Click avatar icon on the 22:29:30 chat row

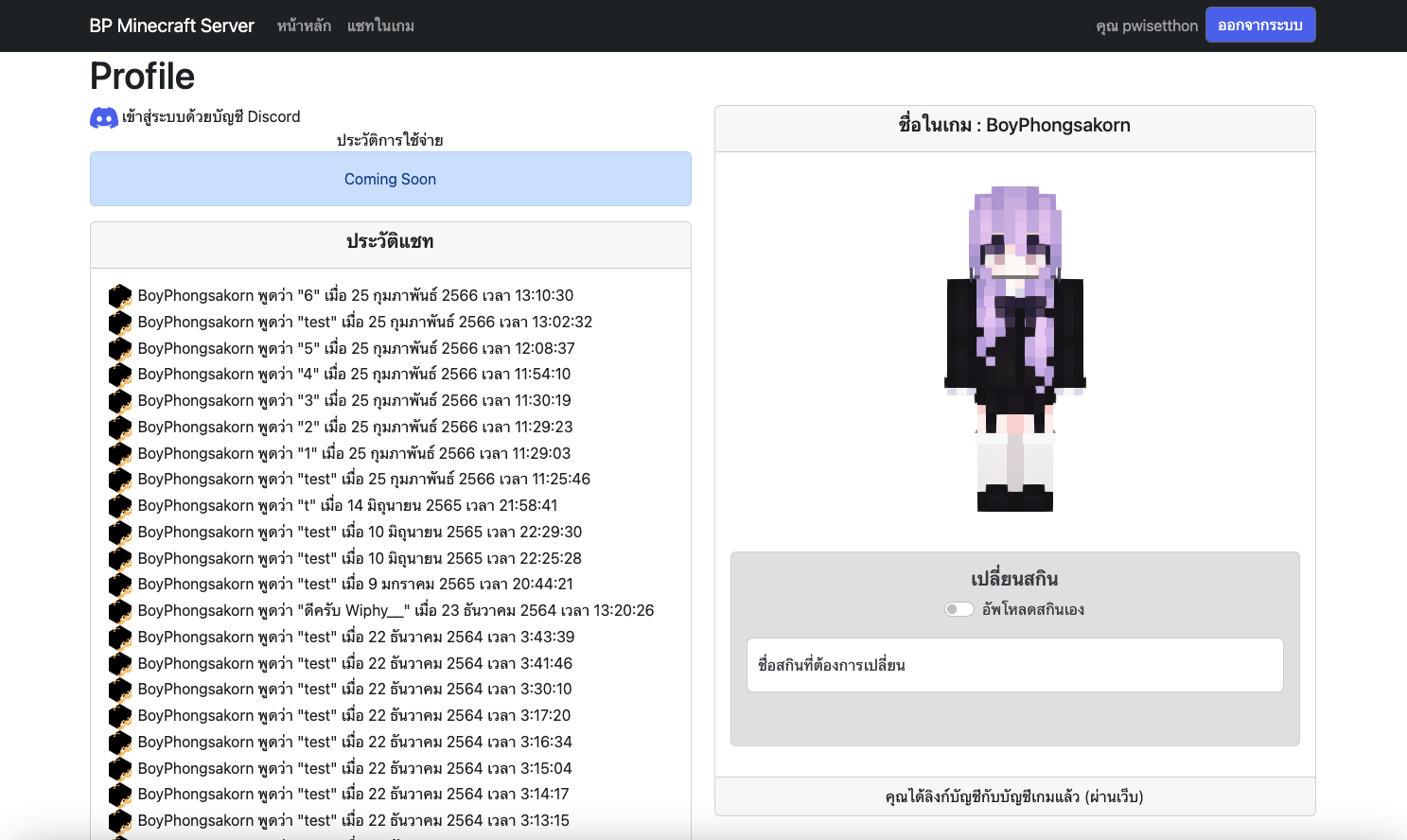[x=120, y=533]
